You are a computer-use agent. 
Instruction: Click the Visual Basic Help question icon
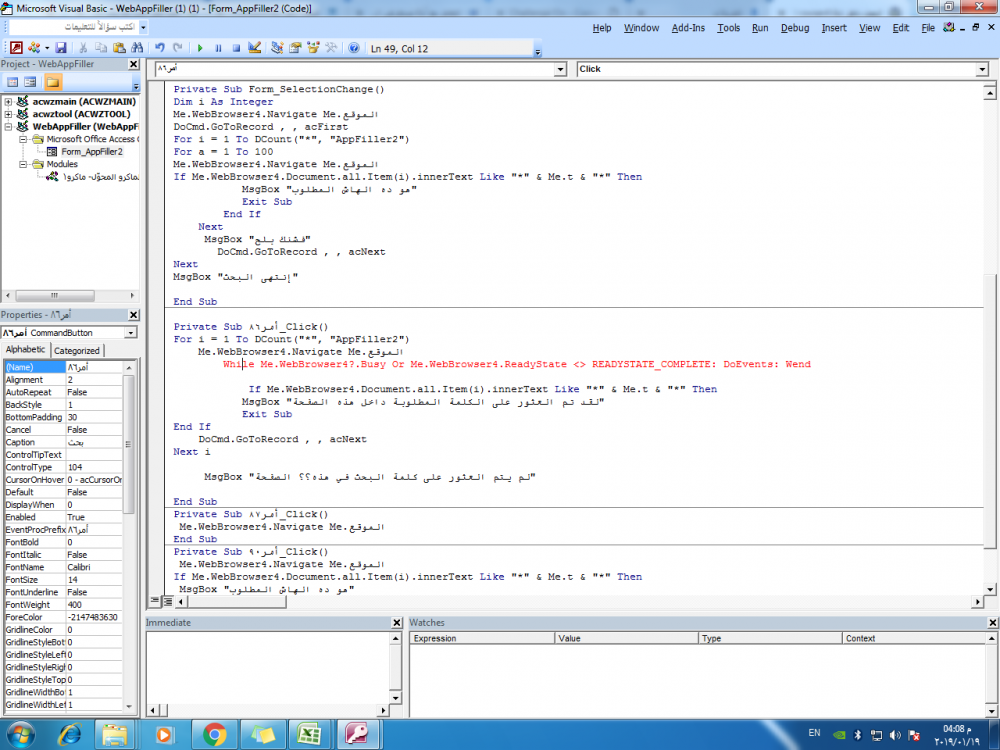pyautogui.click(x=354, y=48)
